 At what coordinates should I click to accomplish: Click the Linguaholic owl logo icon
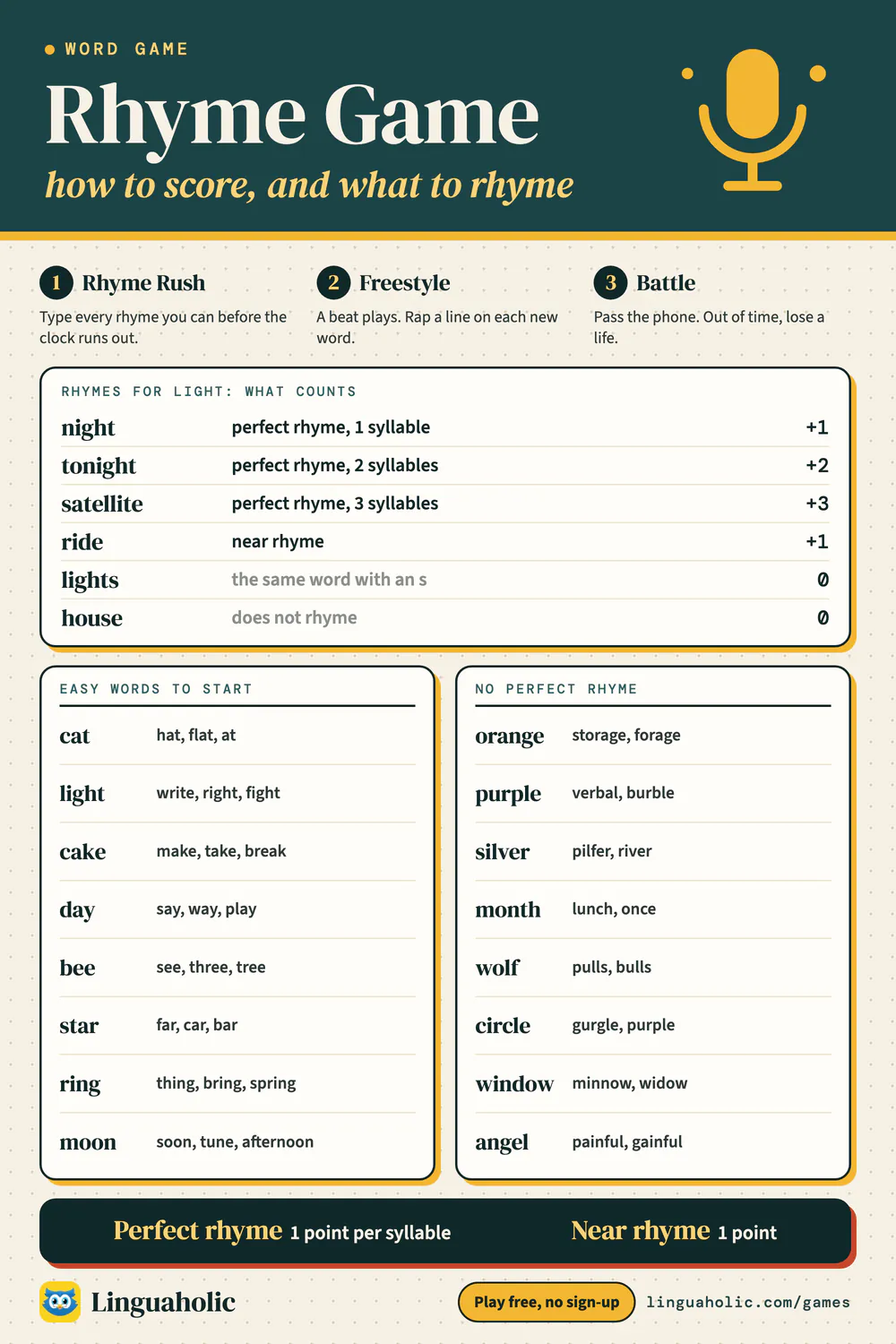coord(60,1302)
